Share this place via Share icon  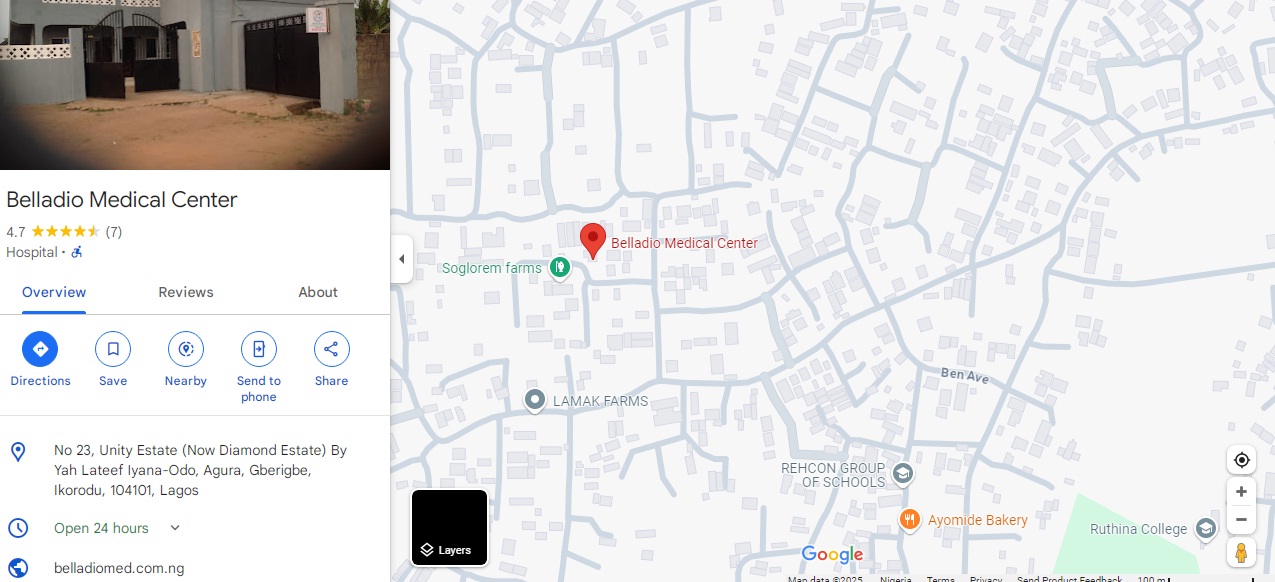(332, 349)
